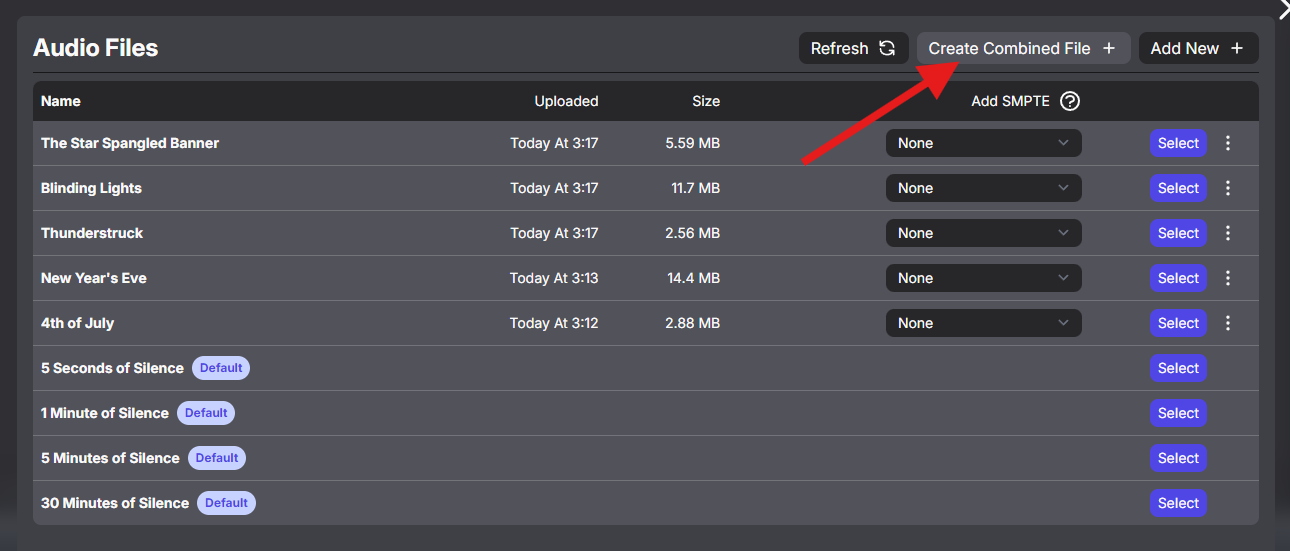
Task: Select the 4th of July audio file
Action: coord(1178,323)
